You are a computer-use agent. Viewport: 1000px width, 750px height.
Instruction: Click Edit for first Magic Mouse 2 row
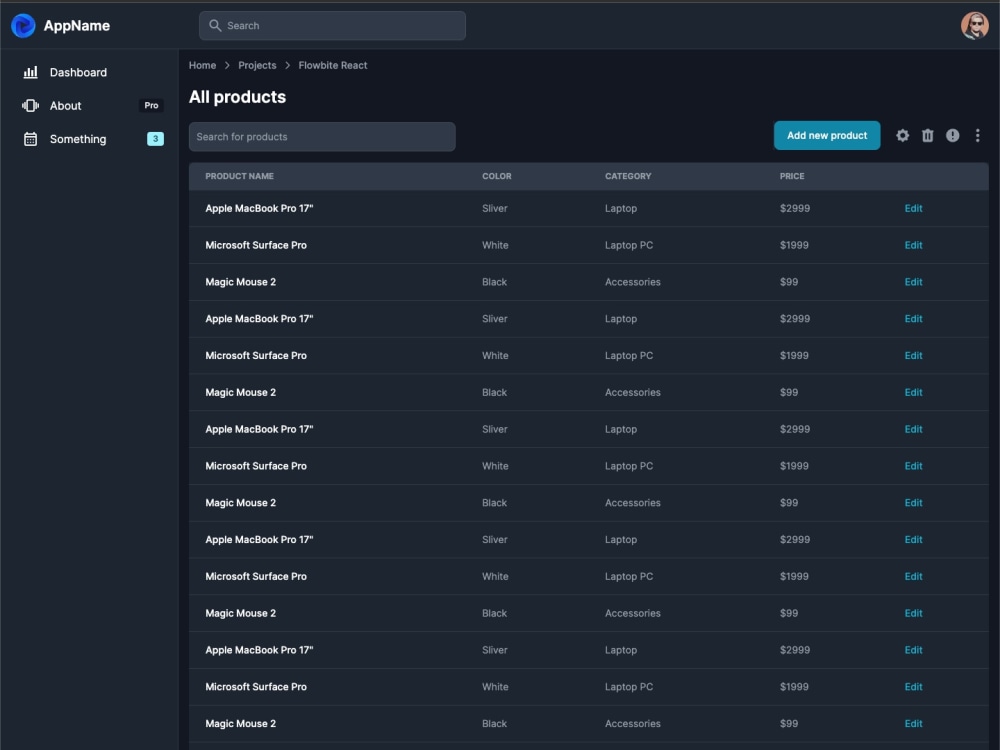pyautogui.click(x=913, y=282)
